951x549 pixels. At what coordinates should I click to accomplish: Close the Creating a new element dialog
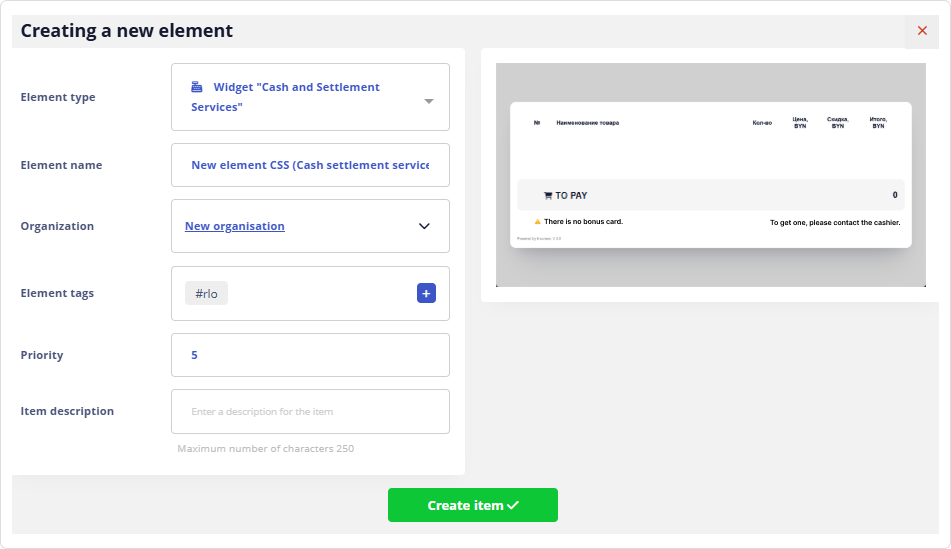(x=922, y=31)
